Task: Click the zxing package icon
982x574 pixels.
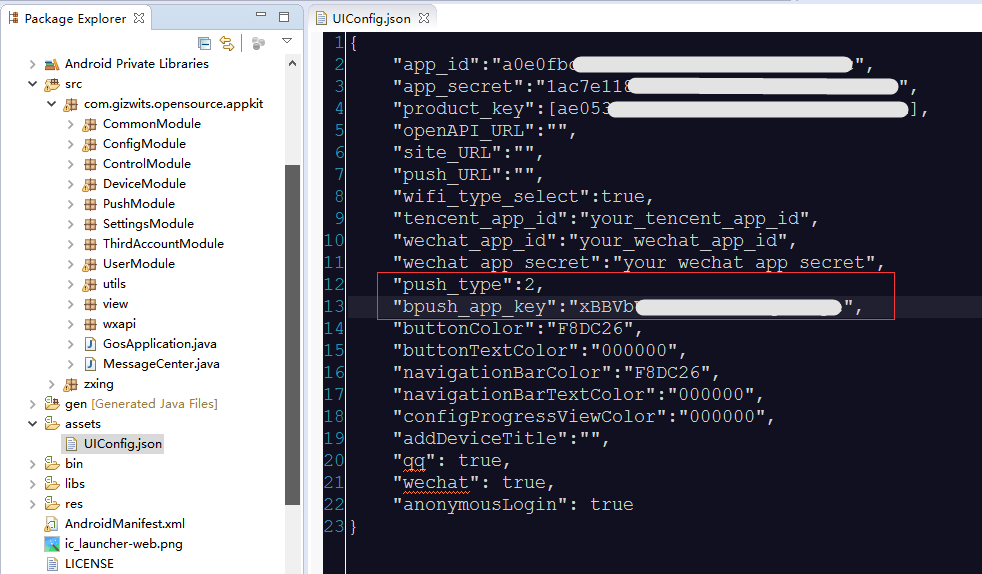Action: point(71,384)
